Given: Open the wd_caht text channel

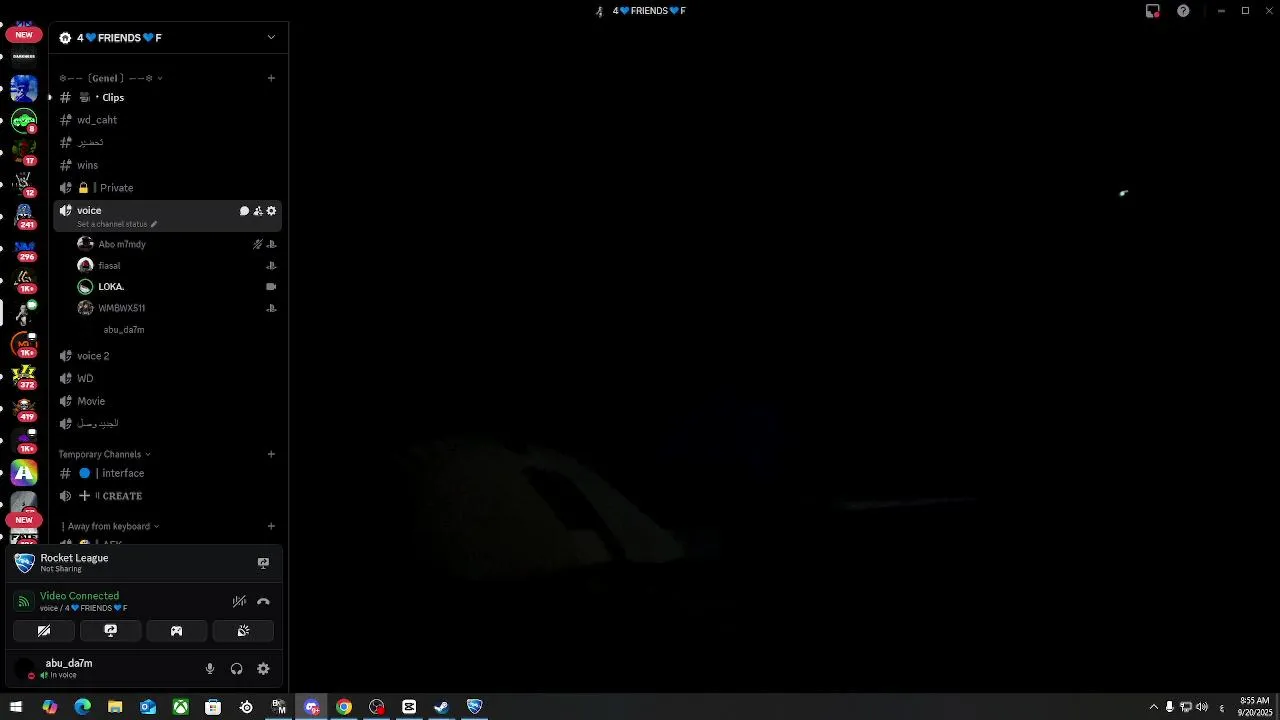Looking at the screenshot, I should [x=168, y=120].
